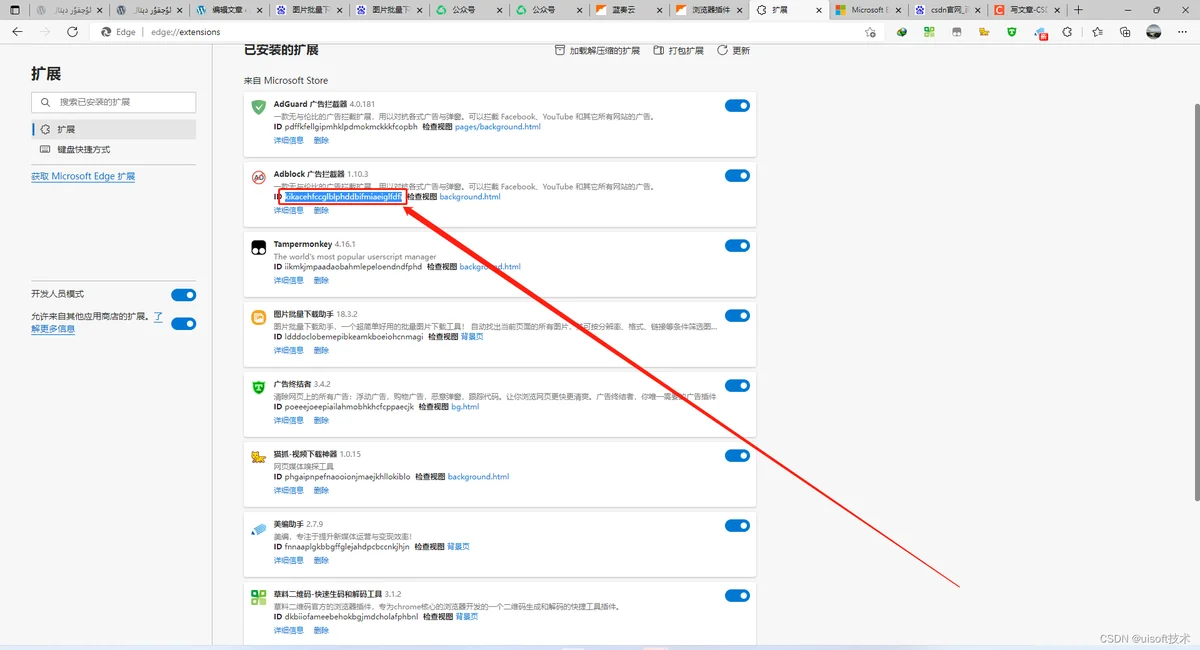Click the AdGuard shield icon

(258, 107)
